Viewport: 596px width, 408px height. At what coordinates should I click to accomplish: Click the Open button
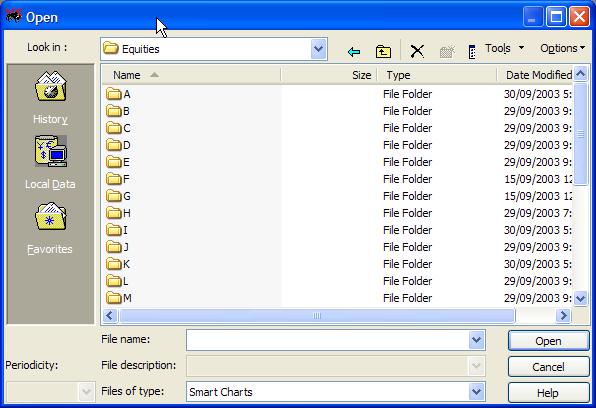pyautogui.click(x=548, y=341)
